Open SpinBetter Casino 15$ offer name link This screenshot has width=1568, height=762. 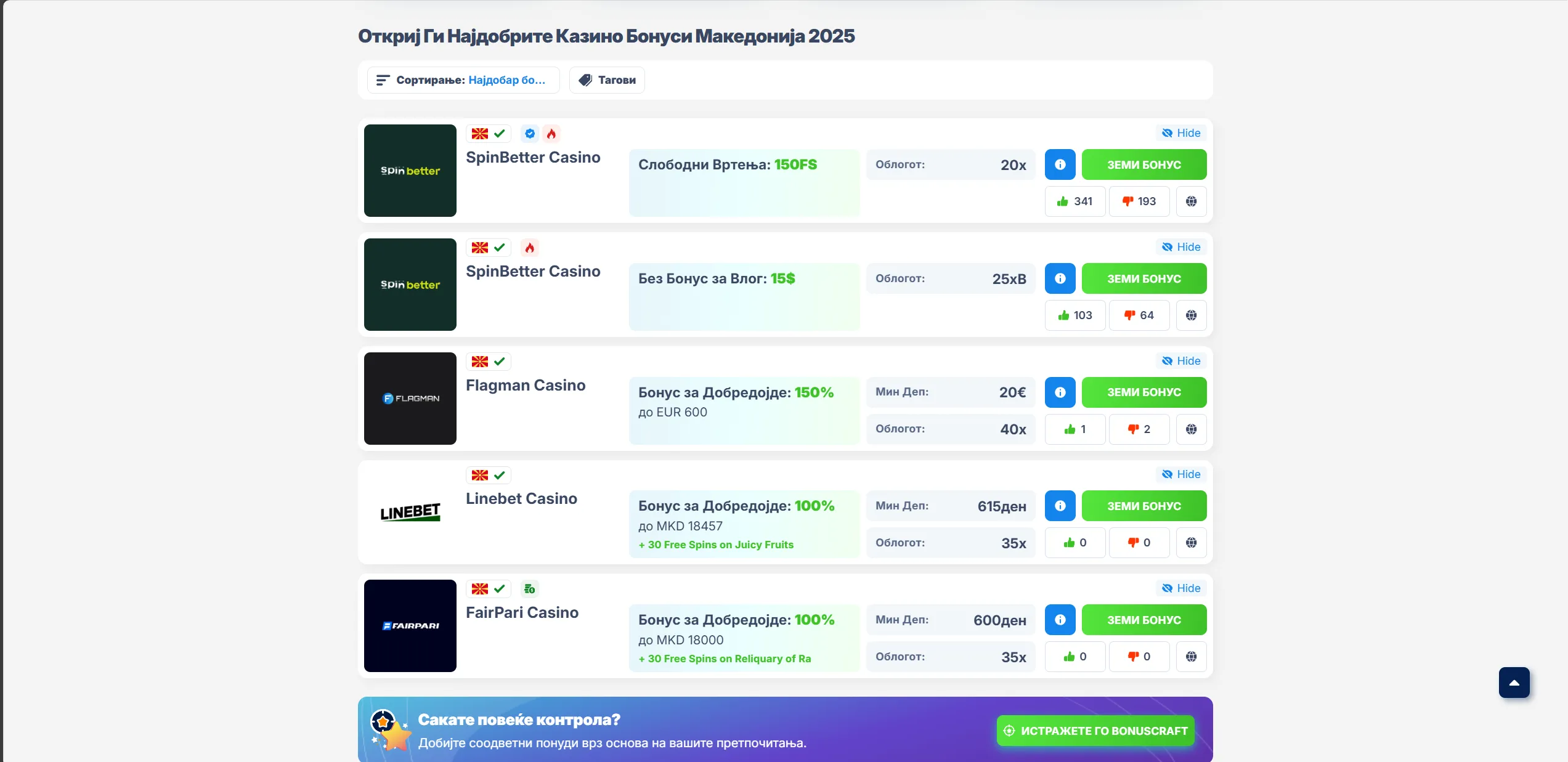(533, 271)
